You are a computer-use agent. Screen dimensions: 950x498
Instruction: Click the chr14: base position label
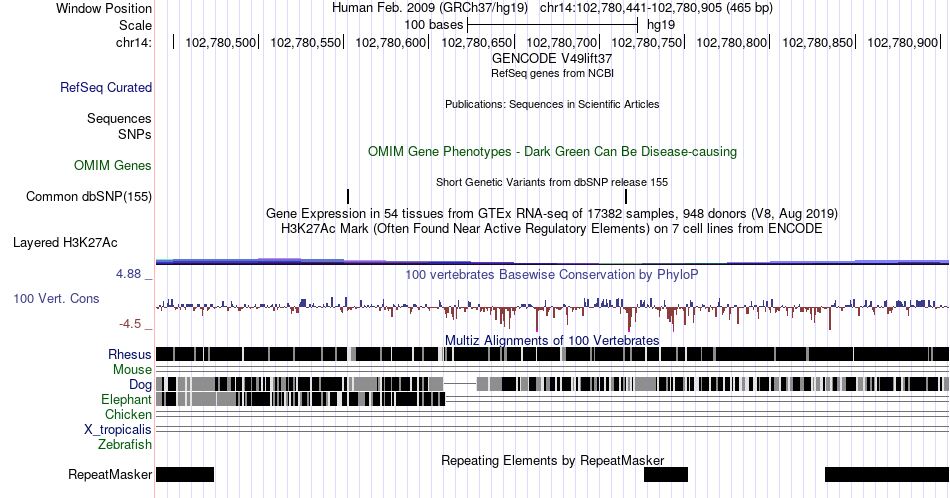(x=134, y=42)
